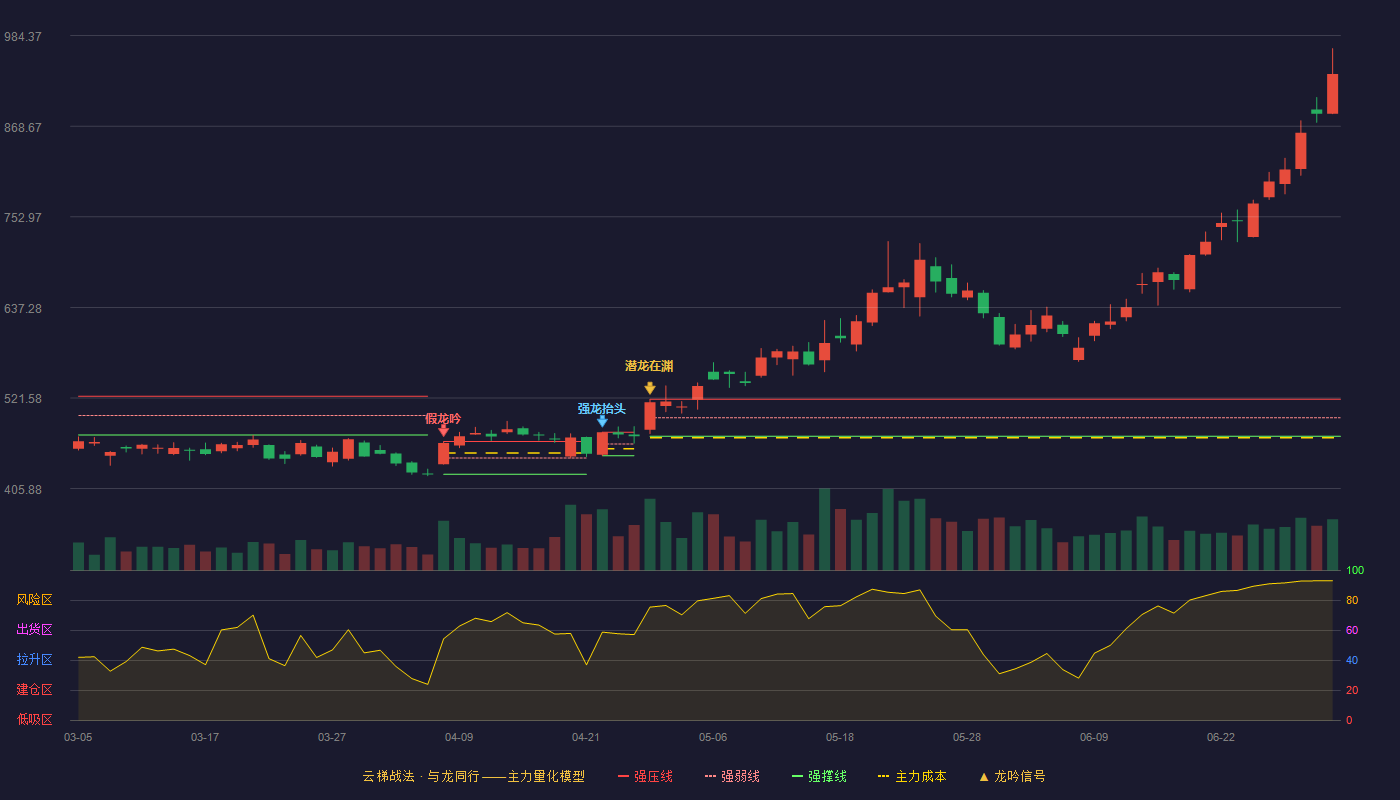Click the 低吸区 zone label
This screenshot has width=1400, height=800.
pos(35,719)
